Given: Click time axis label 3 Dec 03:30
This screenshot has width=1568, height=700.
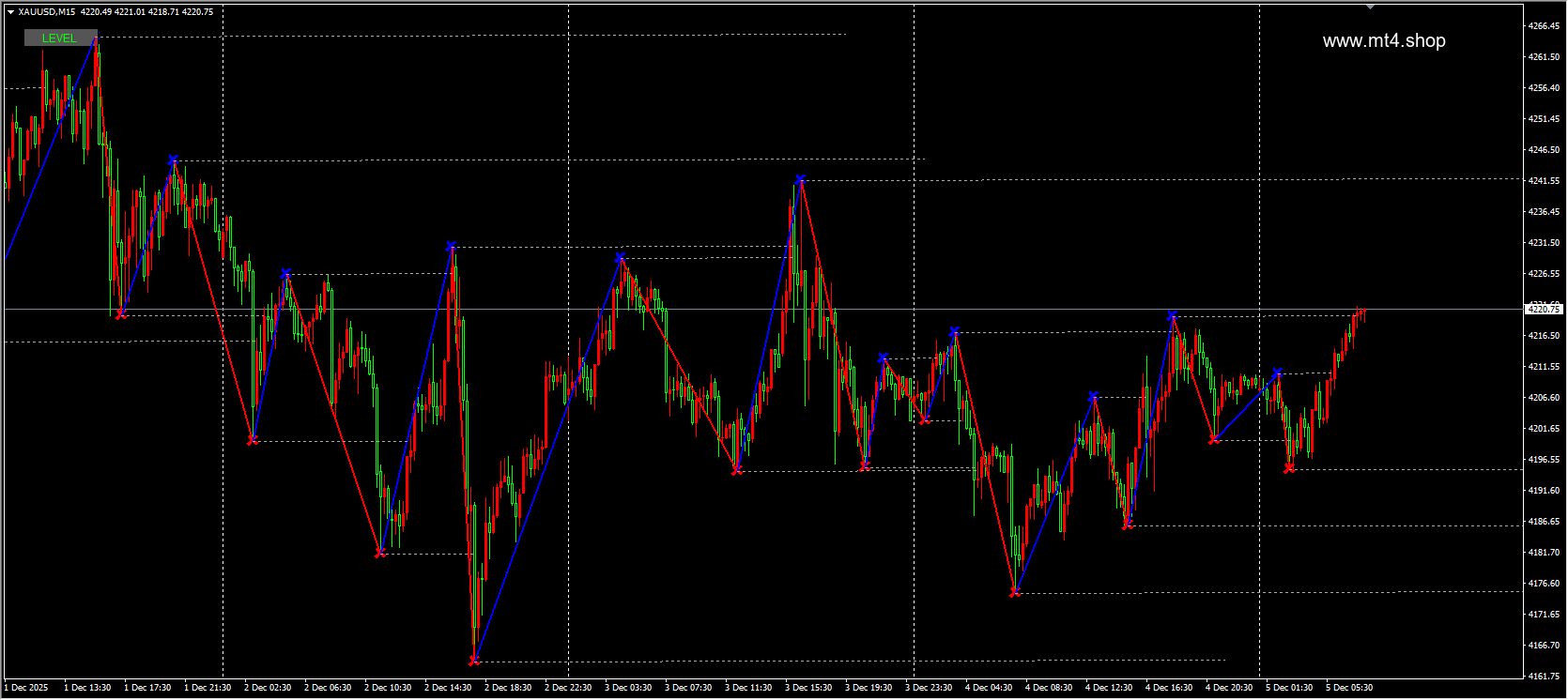Looking at the screenshot, I should pos(628,688).
